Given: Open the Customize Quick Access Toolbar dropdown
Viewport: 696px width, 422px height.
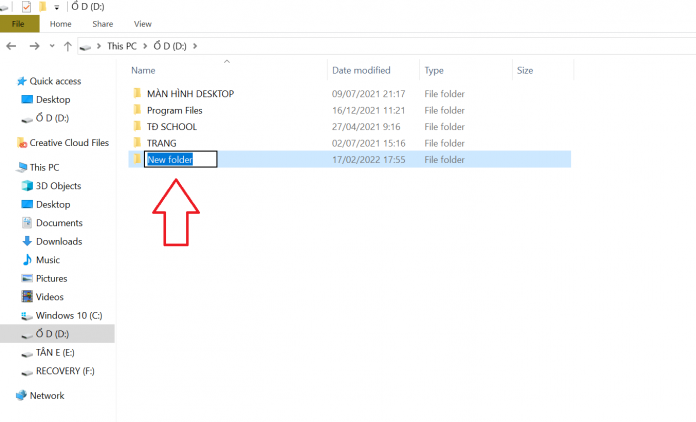Looking at the screenshot, I should coord(56,7).
